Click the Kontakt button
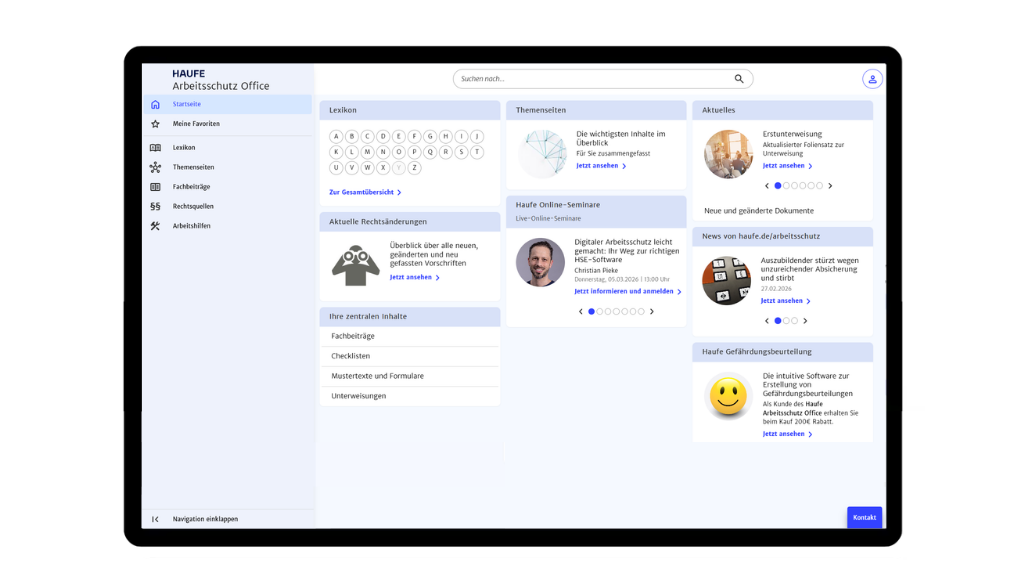Image resolution: width=1024 pixels, height=586 pixels. (864, 517)
